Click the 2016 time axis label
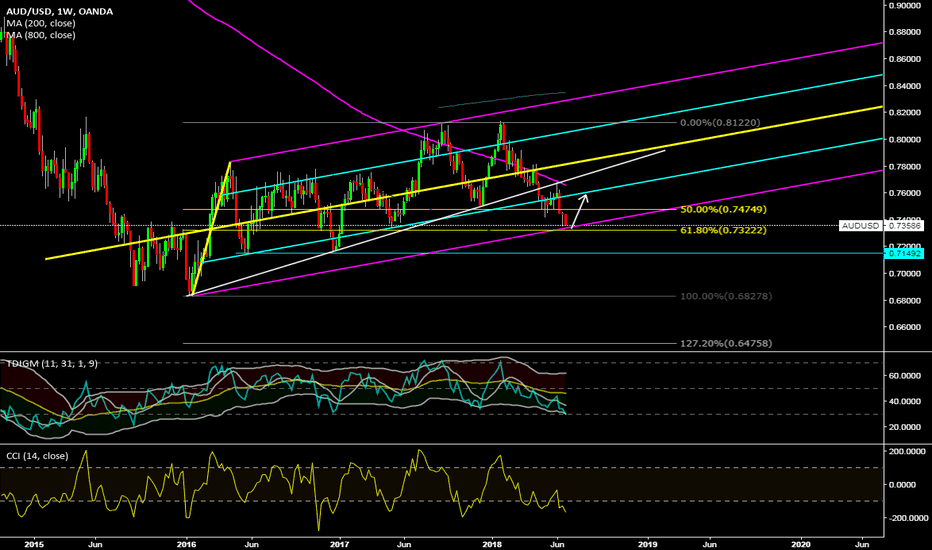 (x=187, y=544)
